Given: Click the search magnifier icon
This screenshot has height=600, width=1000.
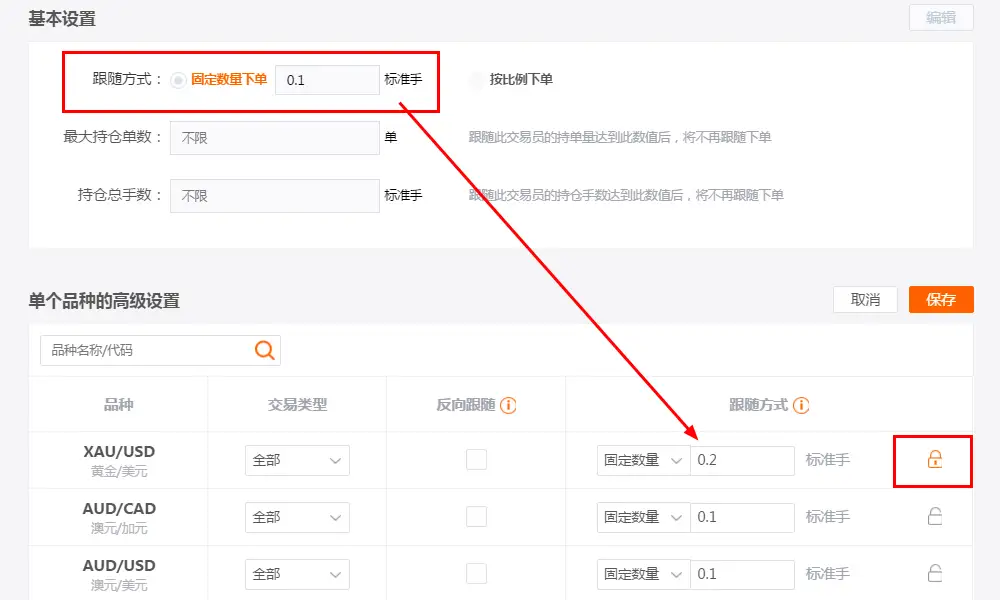Looking at the screenshot, I should tap(265, 350).
